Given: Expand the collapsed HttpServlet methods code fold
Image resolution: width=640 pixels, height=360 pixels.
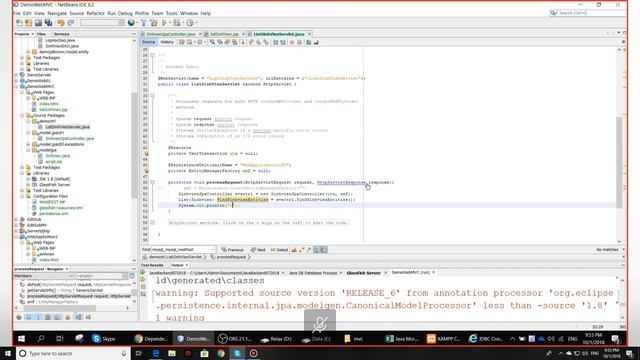Looking at the screenshot, I should pos(153,223).
